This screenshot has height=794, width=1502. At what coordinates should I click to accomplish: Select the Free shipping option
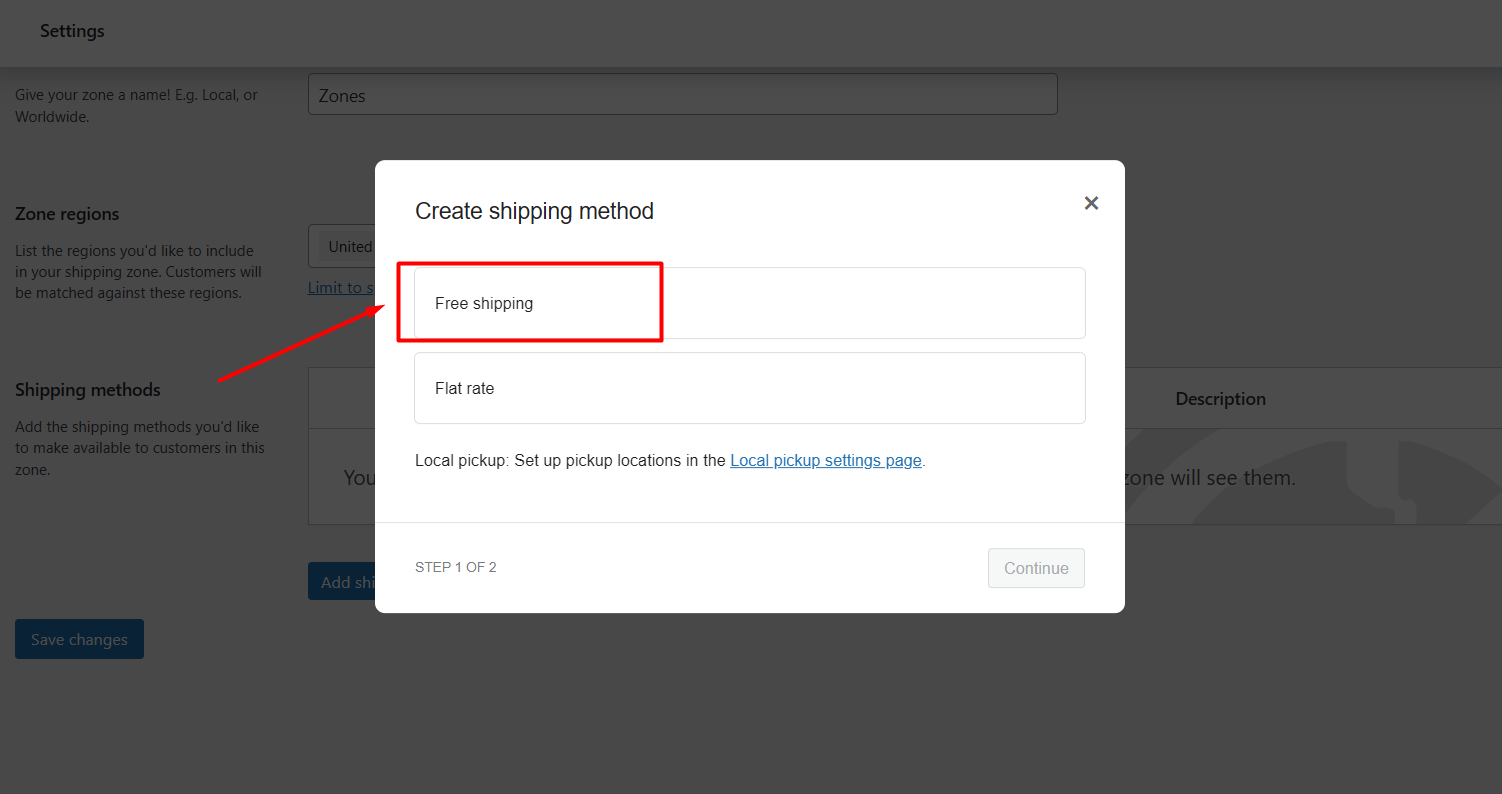pyautogui.click(x=749, y=303)
